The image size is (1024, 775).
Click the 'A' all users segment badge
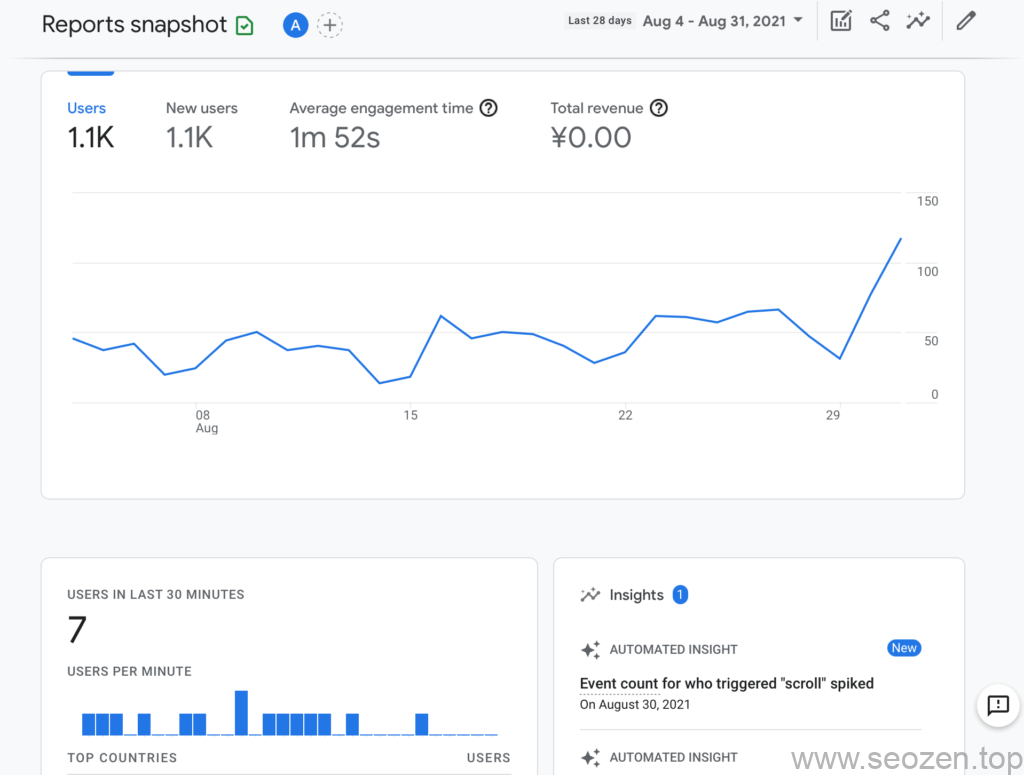295,26
